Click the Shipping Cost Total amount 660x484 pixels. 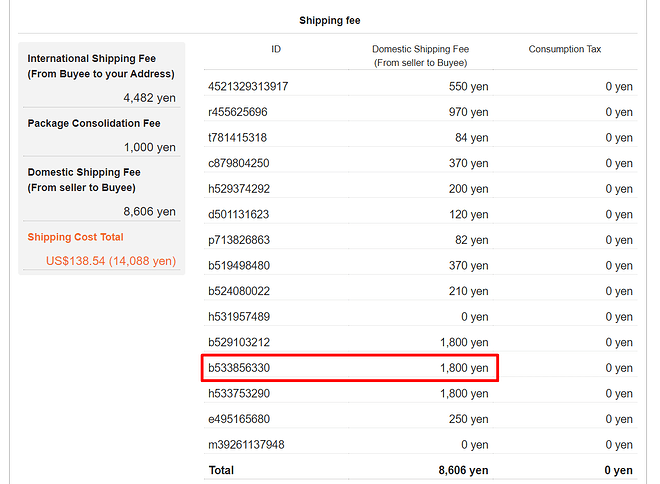pyautogui.click(x=111, y=261)
